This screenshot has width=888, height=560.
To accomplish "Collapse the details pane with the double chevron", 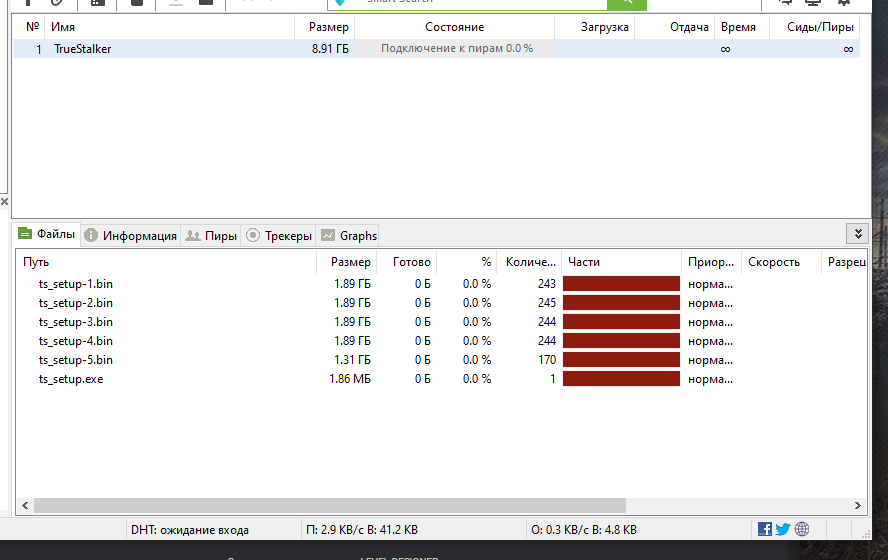I will [858, 233].
